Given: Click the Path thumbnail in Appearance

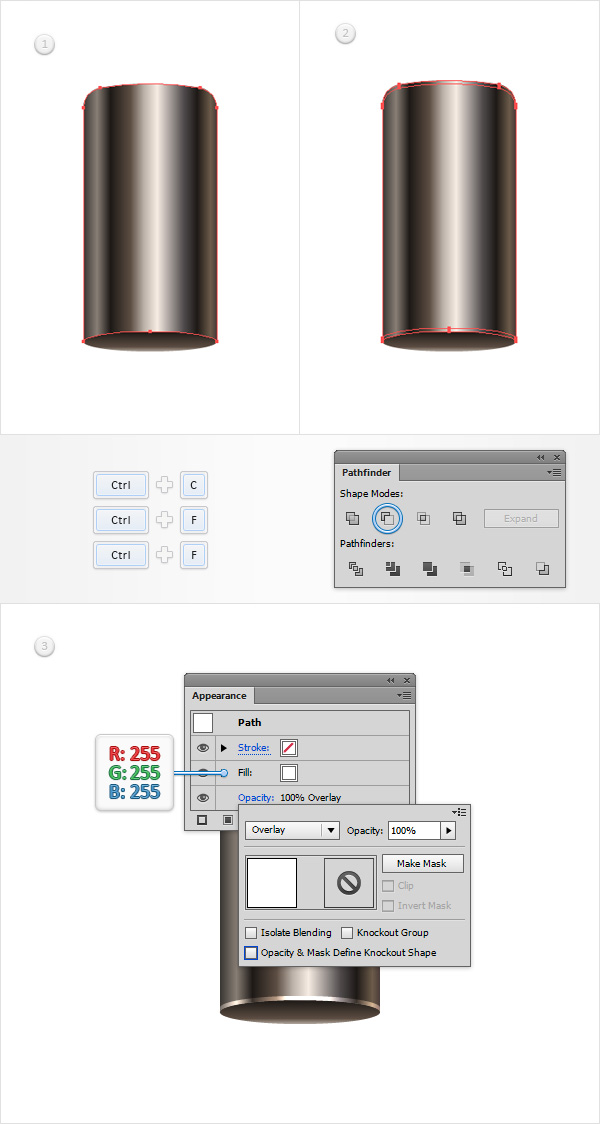Looking at the screenshot, I should (203, 723).
